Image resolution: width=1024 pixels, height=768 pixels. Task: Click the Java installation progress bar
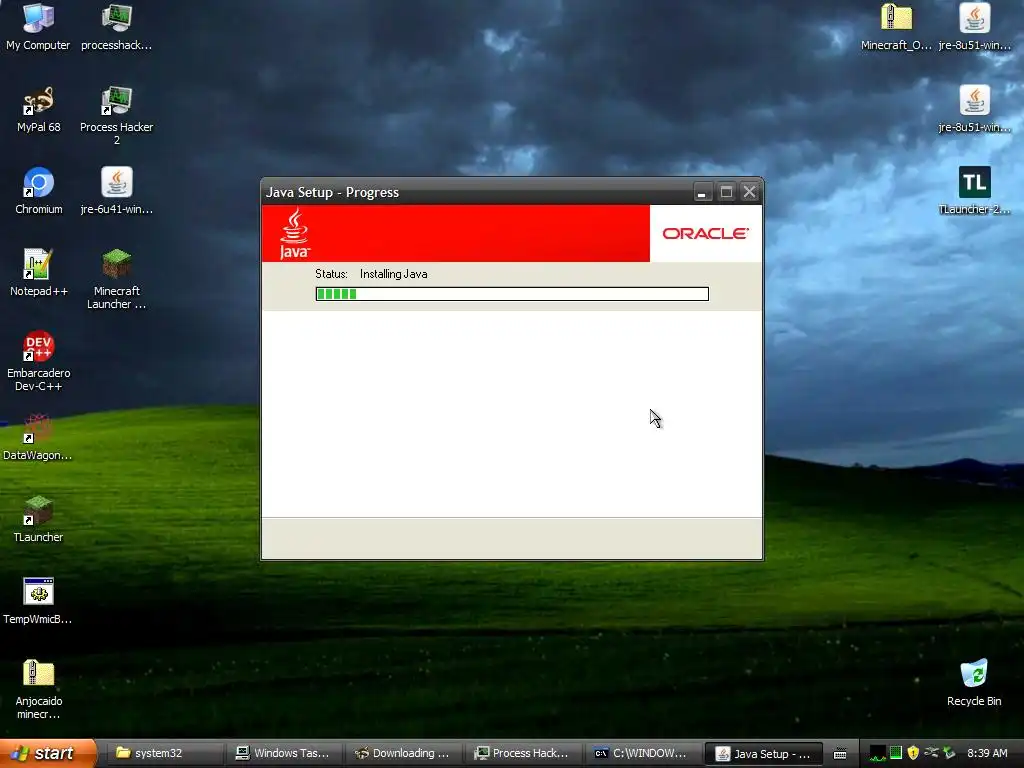pos(512,294)
